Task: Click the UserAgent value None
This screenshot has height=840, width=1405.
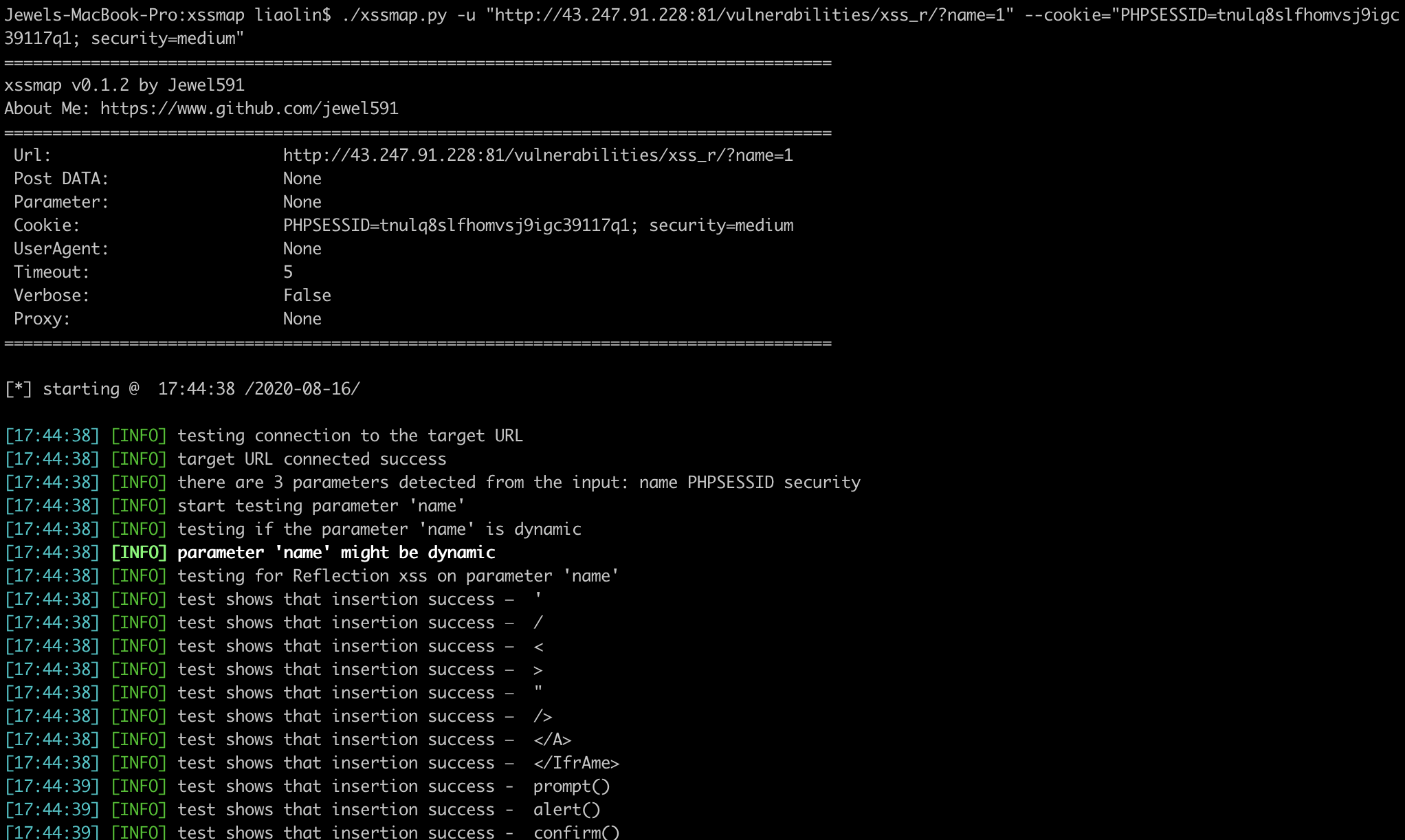Action: (302, 249)
